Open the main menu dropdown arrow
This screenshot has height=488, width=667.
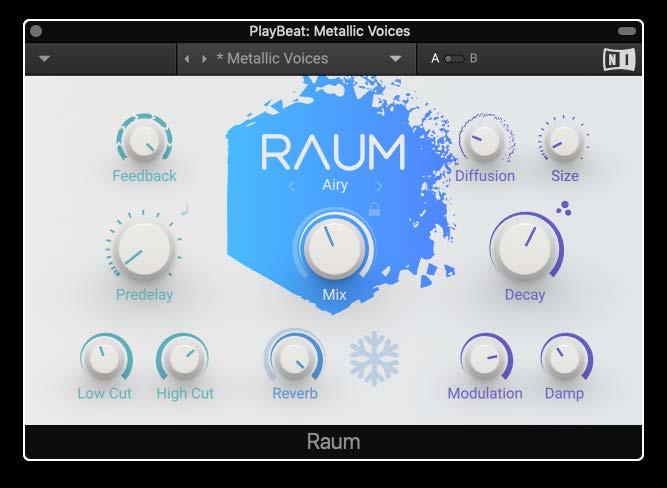[x=44, y=59]
